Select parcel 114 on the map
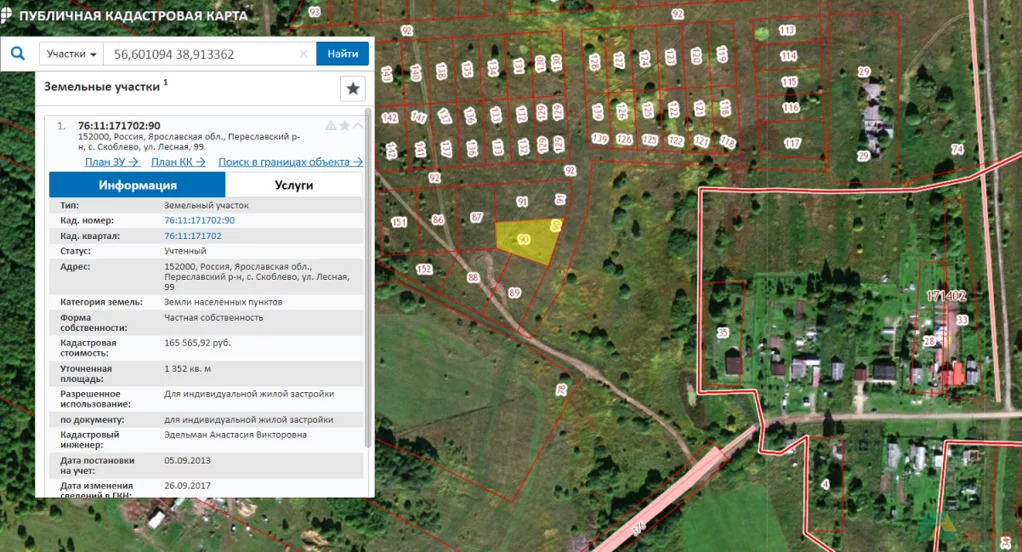Image resolution: width=1022 pixels, height=552 pixels. tap(789, 56)
